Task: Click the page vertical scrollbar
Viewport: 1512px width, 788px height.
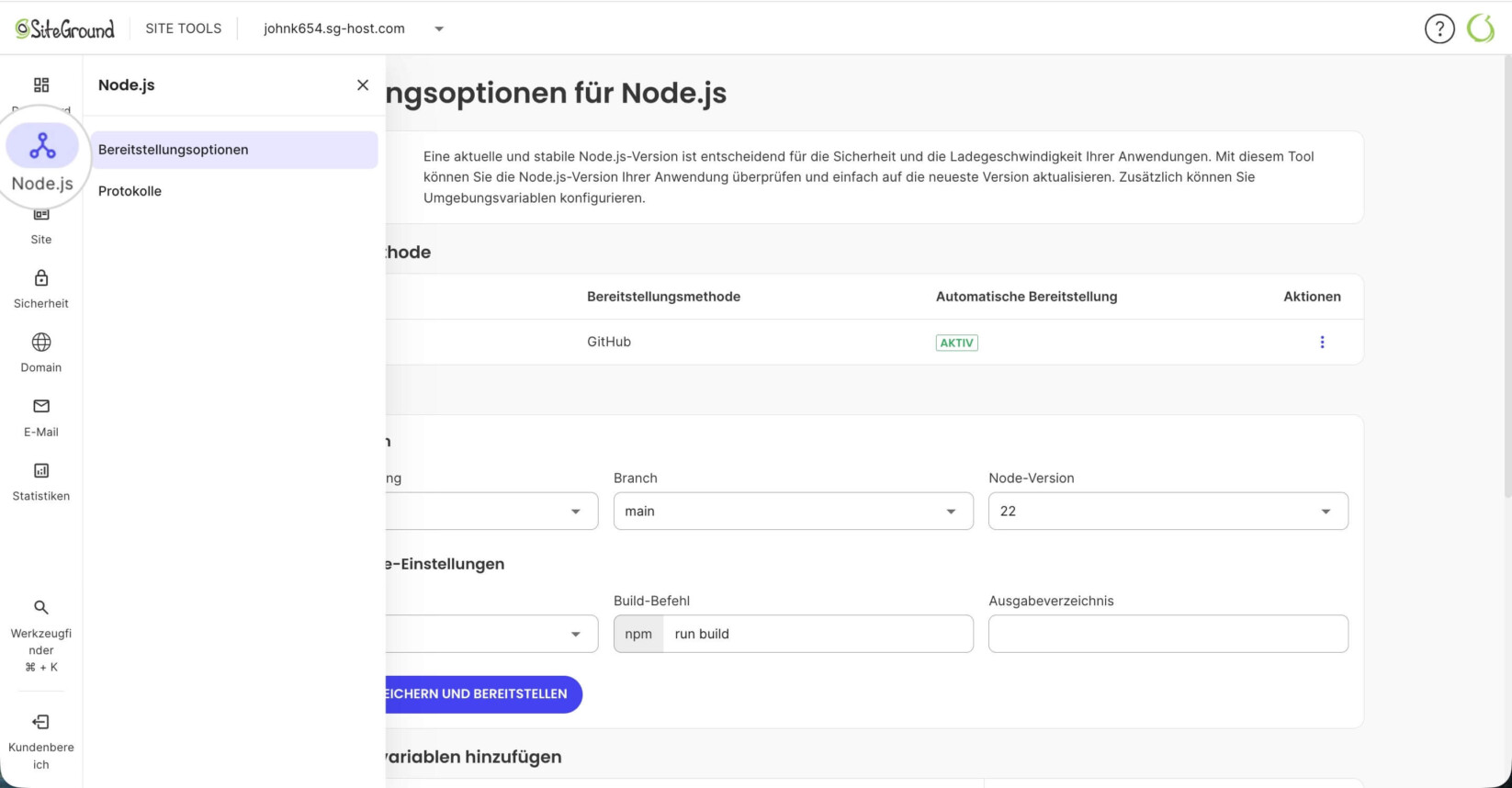Action: [1507, 276]
